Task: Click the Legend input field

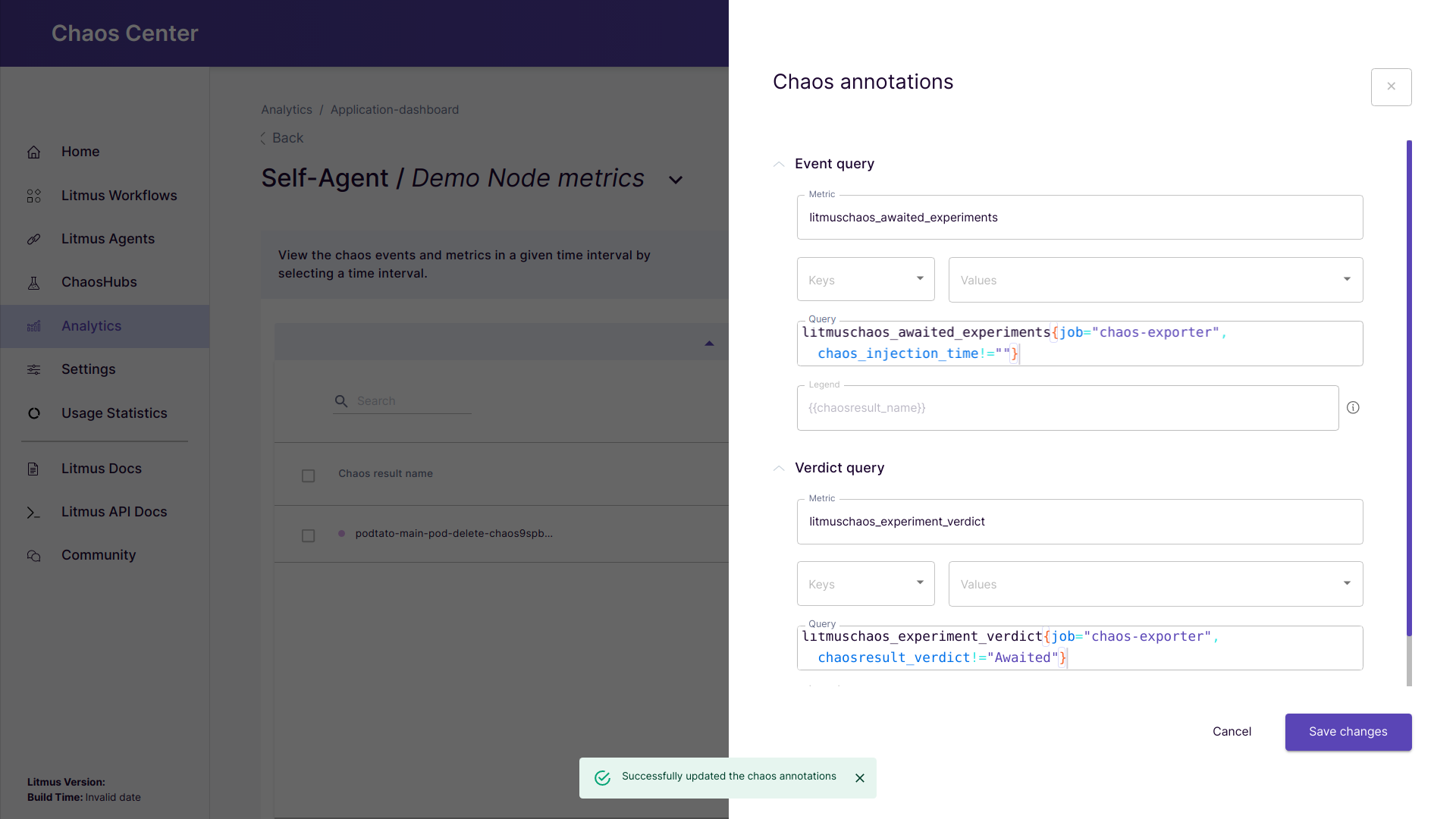Action: [x=1067, y=408]
